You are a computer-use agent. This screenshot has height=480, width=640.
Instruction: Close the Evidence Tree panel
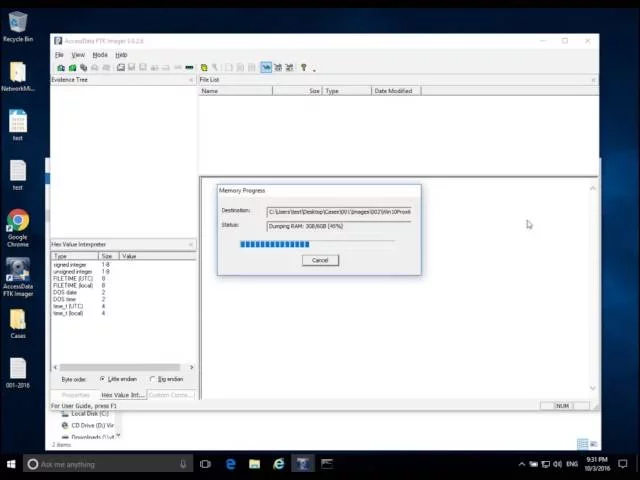(191, 80)
